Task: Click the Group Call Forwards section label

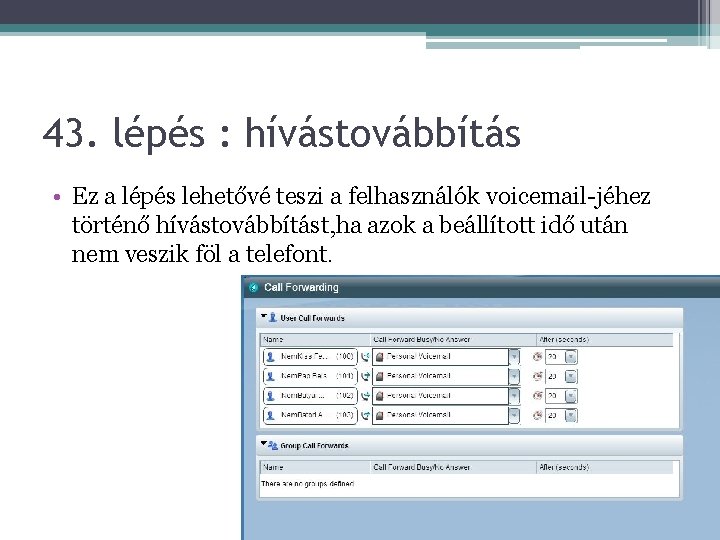Action: [x=314, y=446]
